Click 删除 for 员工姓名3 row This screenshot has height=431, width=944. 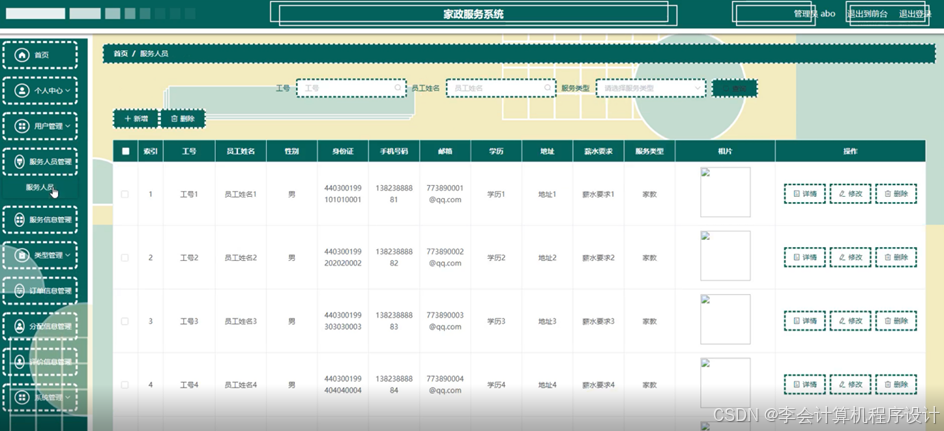click(x=896, y=321)
